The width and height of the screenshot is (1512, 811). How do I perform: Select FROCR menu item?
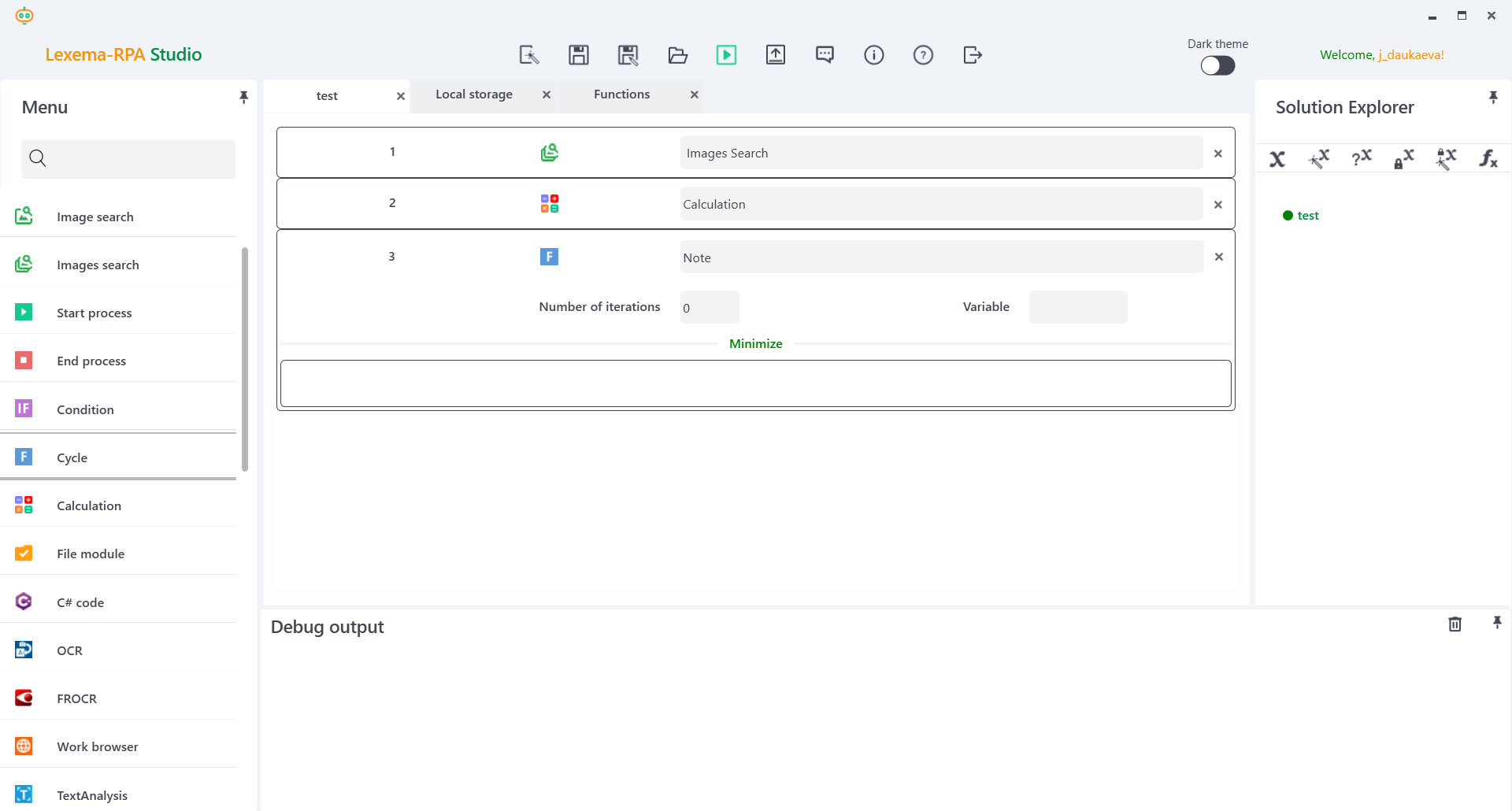coord(118,698)
